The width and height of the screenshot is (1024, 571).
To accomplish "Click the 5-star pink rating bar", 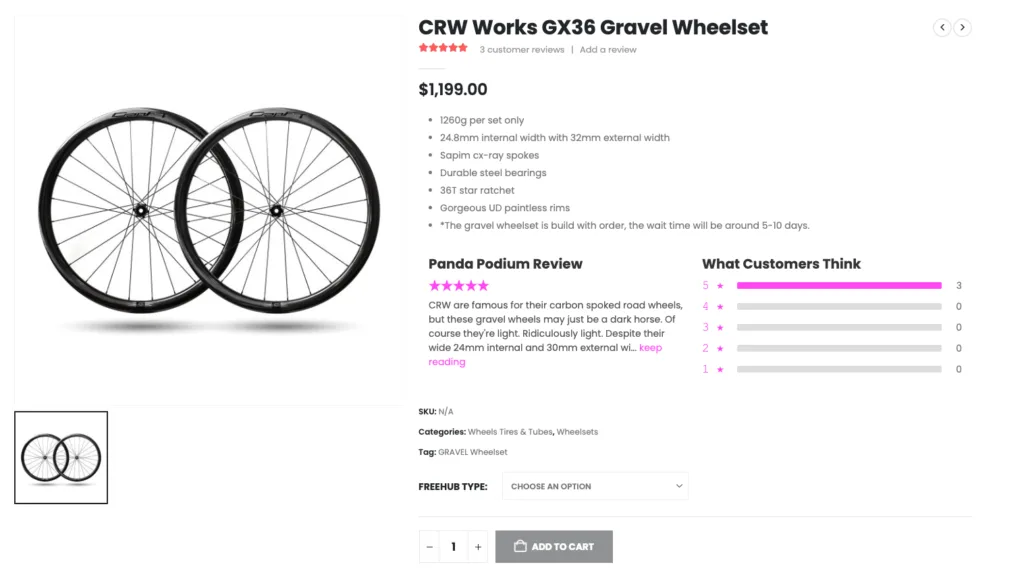I will point(839,285).
